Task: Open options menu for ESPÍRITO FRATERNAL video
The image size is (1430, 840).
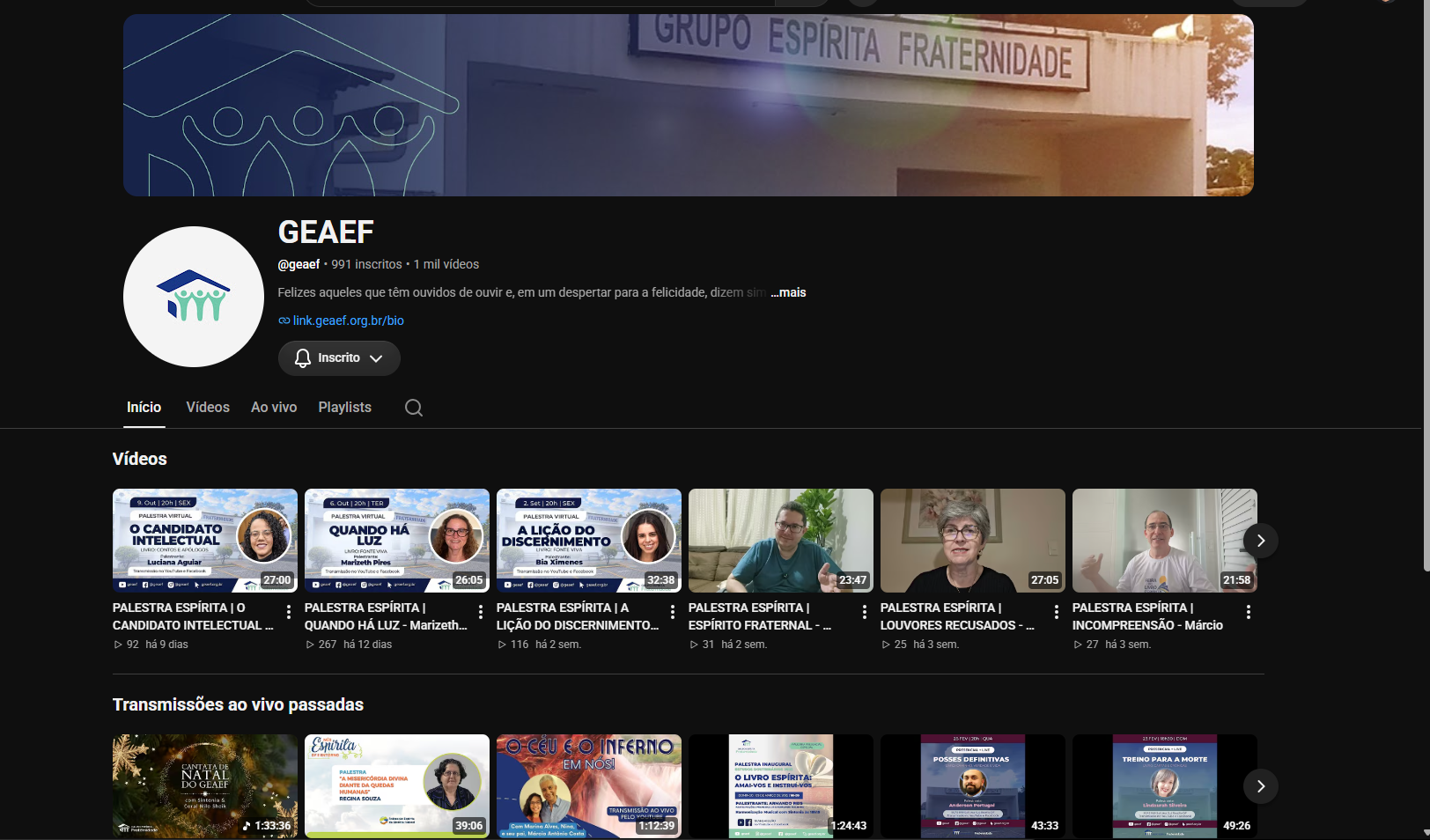Action: pyautogui.click(x=865, y=612)
